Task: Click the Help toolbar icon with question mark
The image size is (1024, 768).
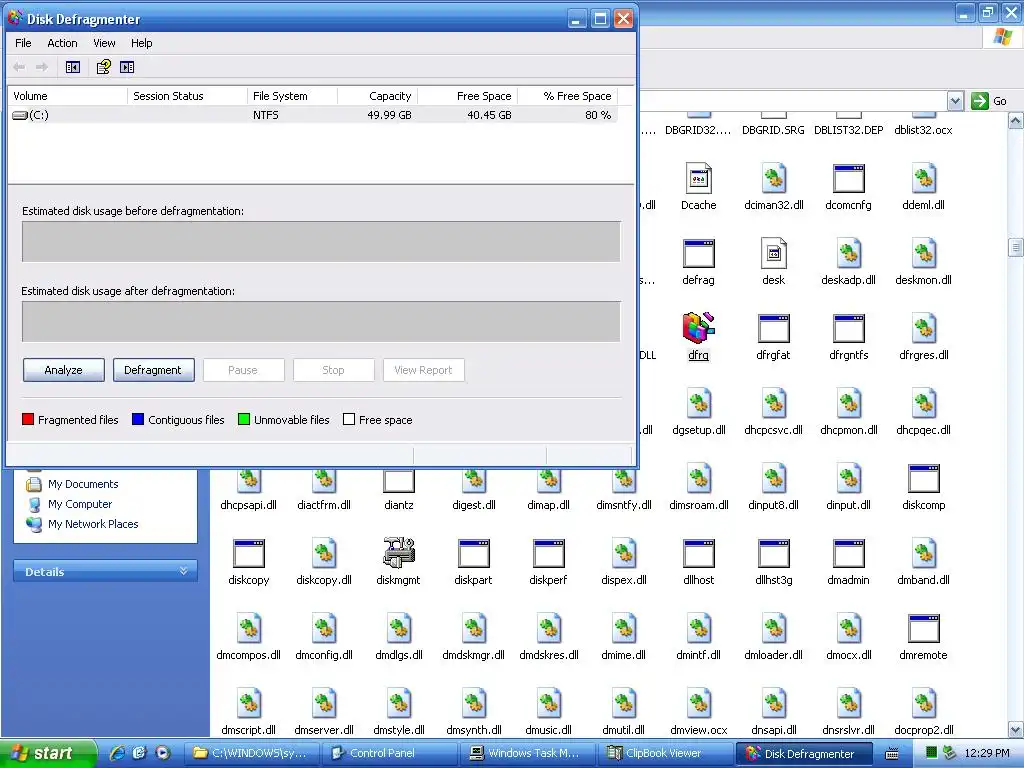Action: [103, 67]
